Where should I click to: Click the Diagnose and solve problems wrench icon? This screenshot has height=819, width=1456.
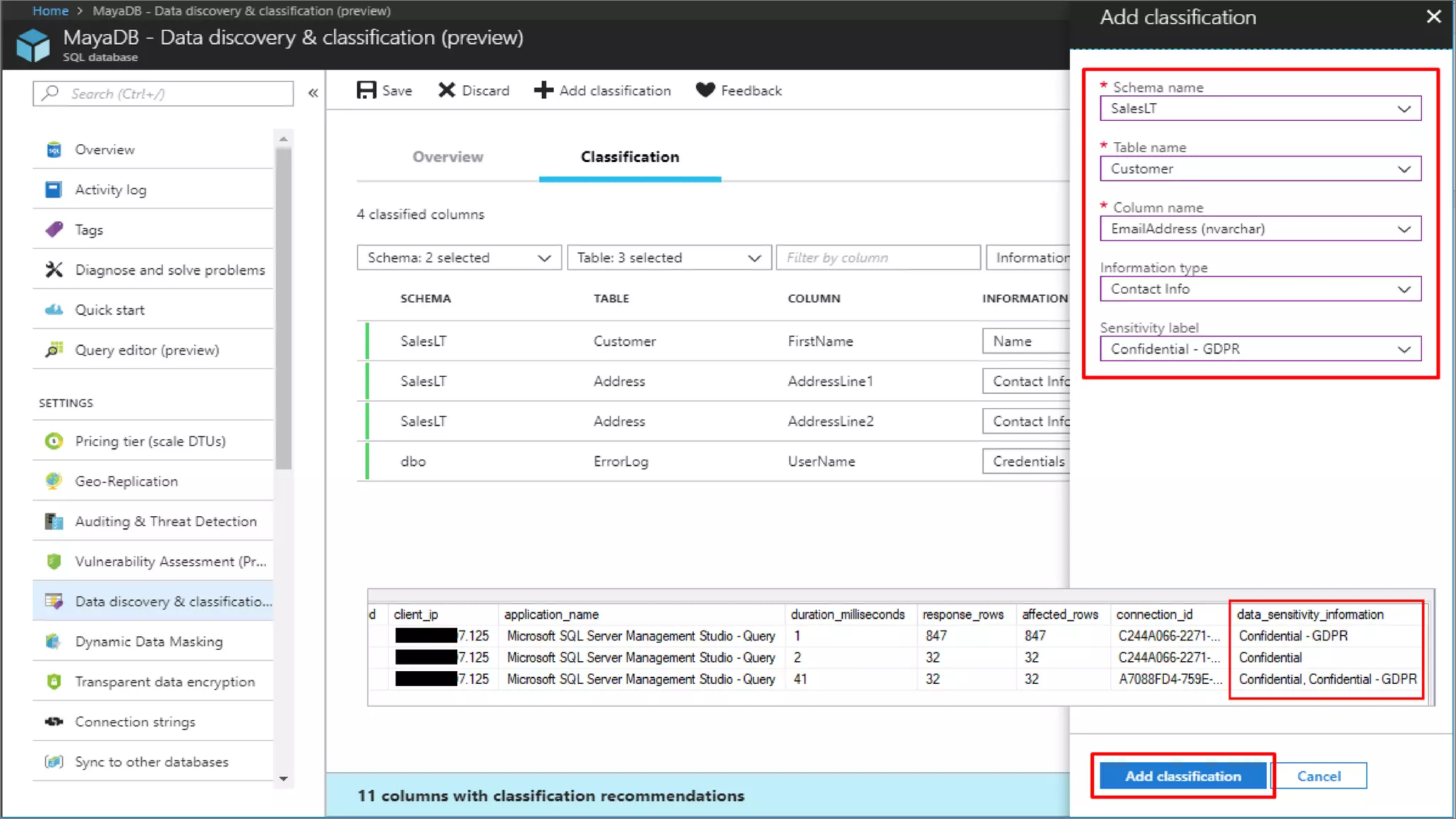click(54, 270)
